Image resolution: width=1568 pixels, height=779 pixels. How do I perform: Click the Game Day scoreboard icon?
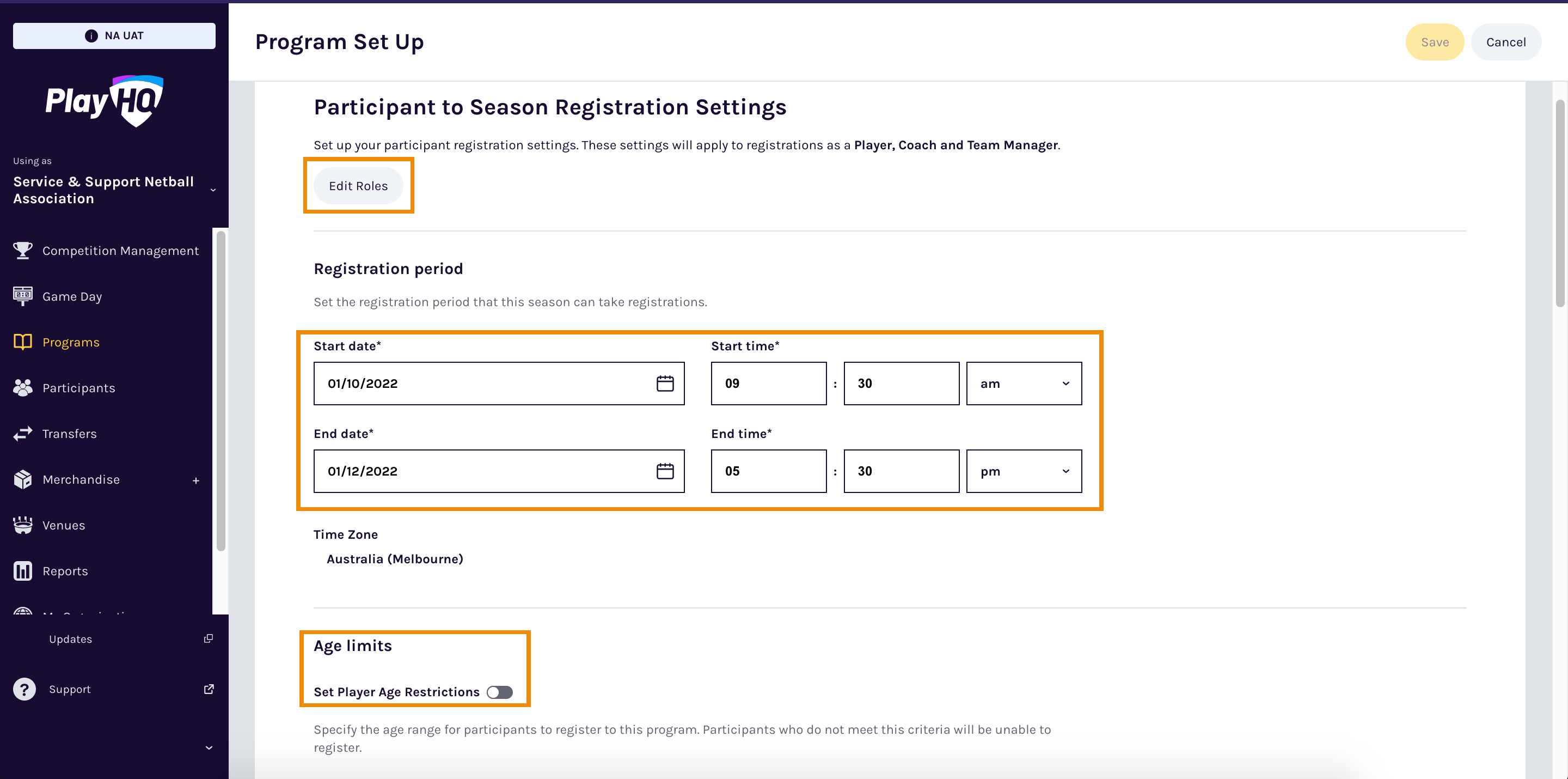[22, 296]
